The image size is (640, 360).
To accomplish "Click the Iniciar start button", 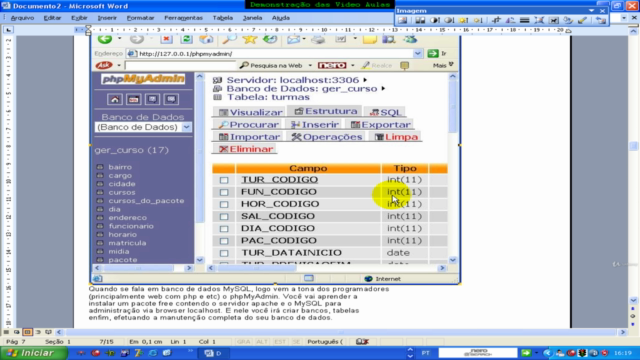I will tap(33, 353).
